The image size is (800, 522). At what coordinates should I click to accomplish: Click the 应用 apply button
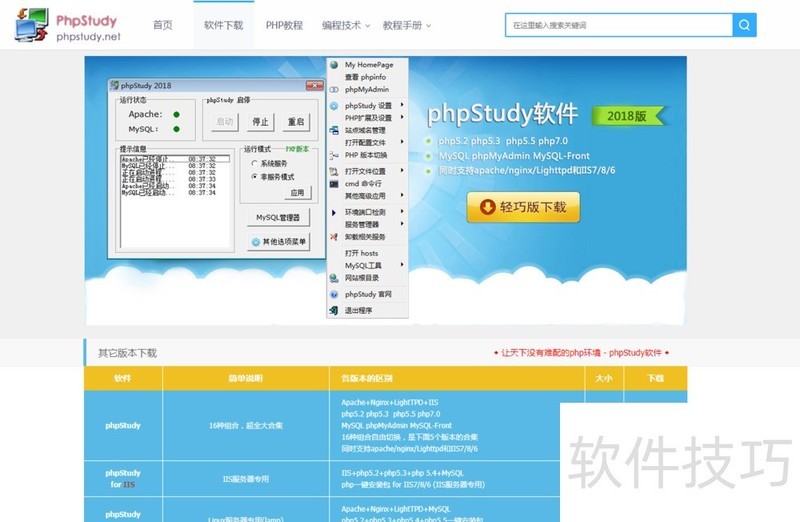click(x=297, y=193)
